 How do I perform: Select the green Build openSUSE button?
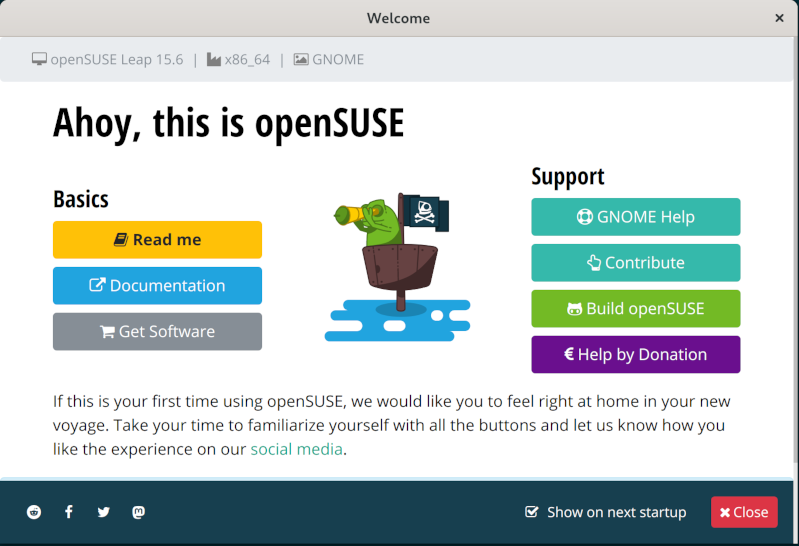635,309
